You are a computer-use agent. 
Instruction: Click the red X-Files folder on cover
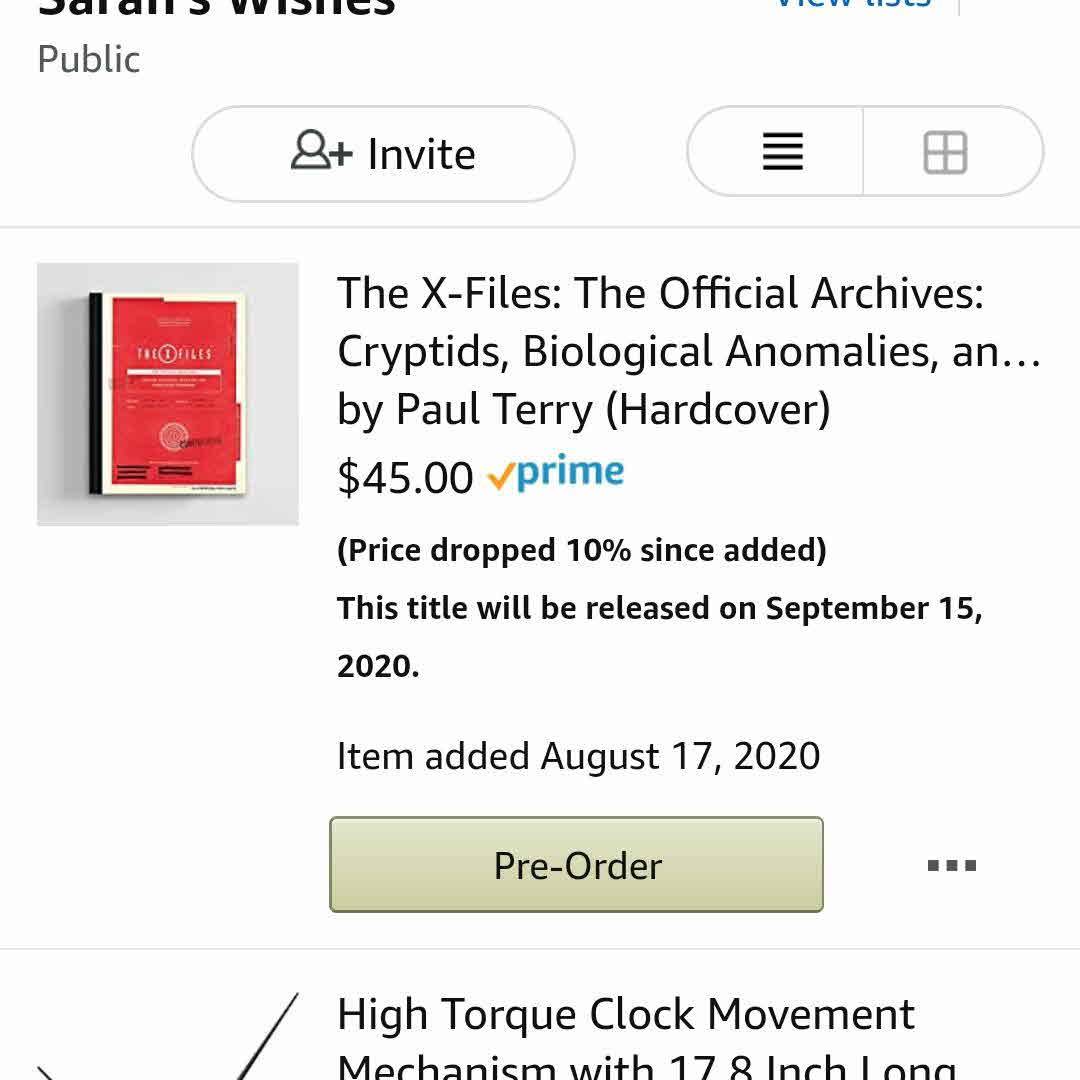pyautogui.click(x=175, y=390)
